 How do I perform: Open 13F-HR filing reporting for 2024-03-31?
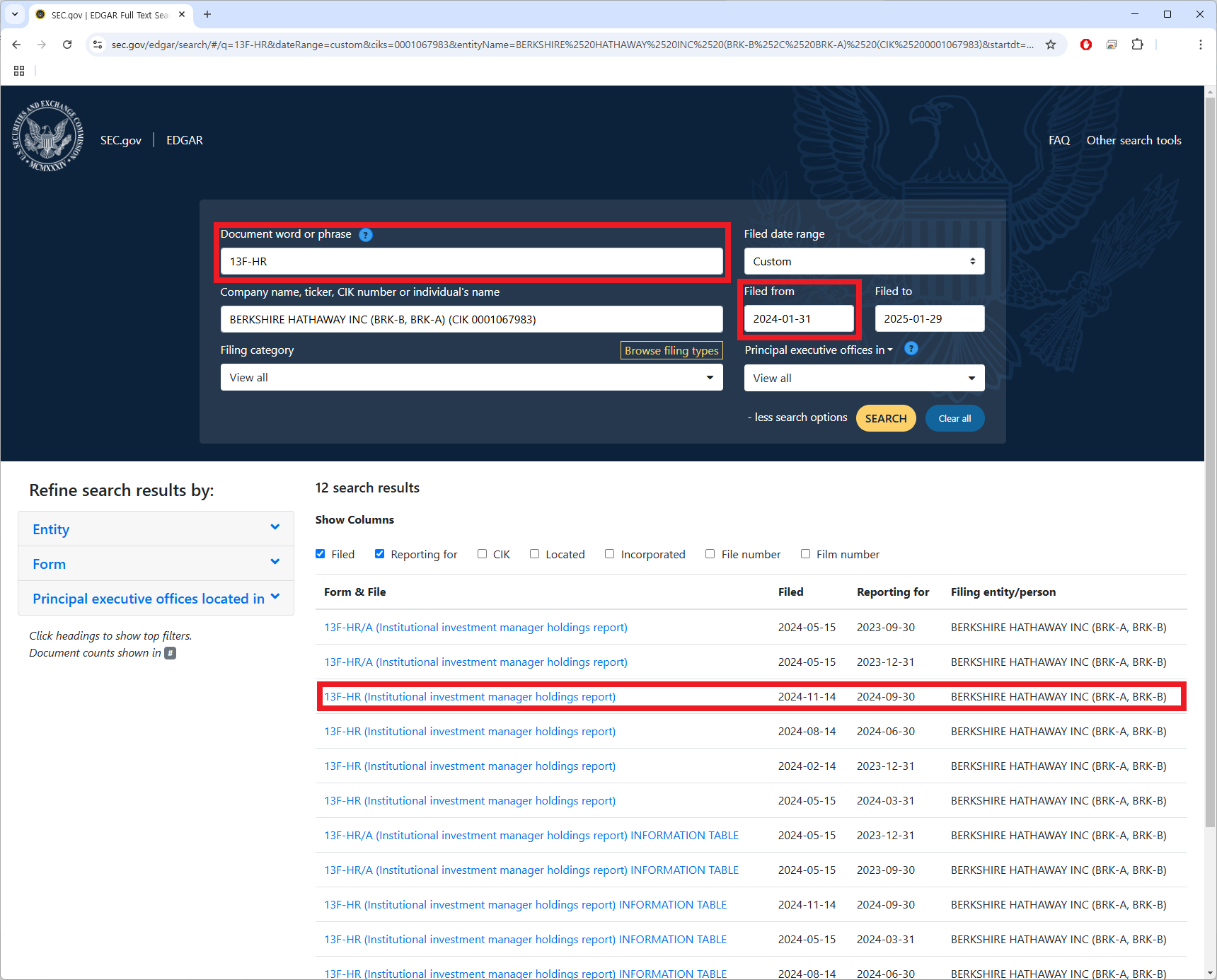(470, 800)
